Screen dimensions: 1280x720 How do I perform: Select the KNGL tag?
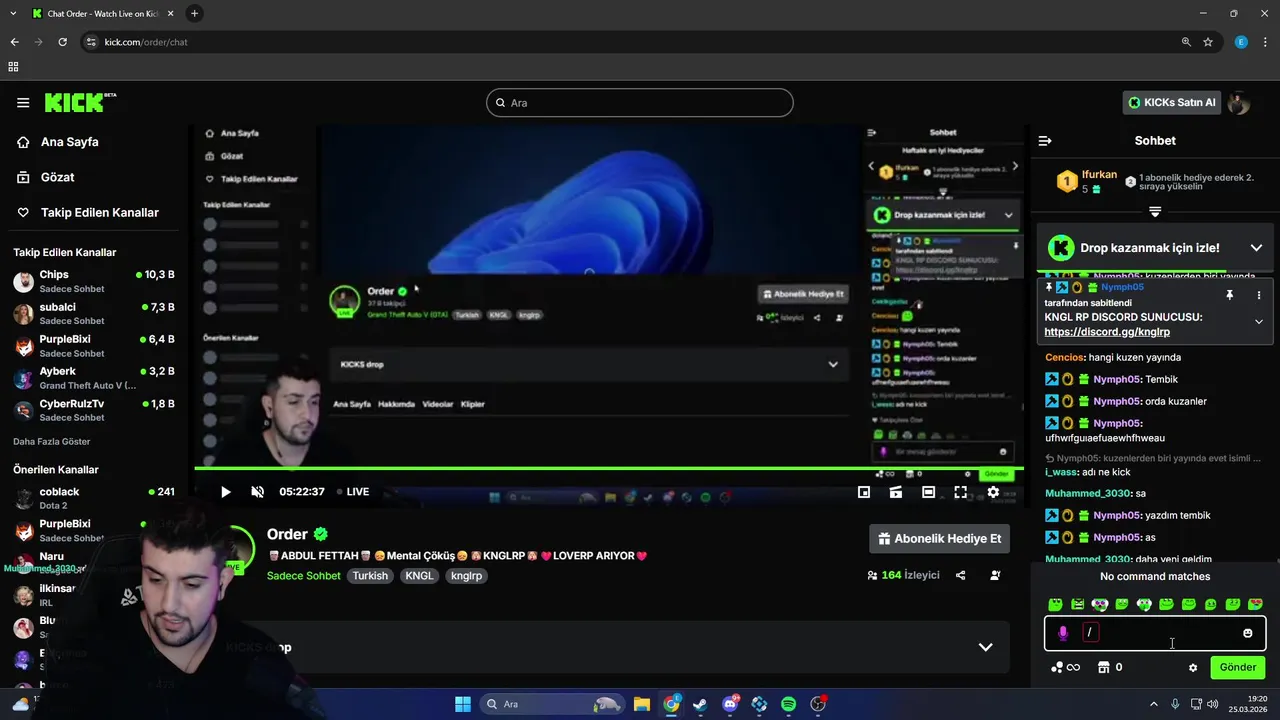419,576
